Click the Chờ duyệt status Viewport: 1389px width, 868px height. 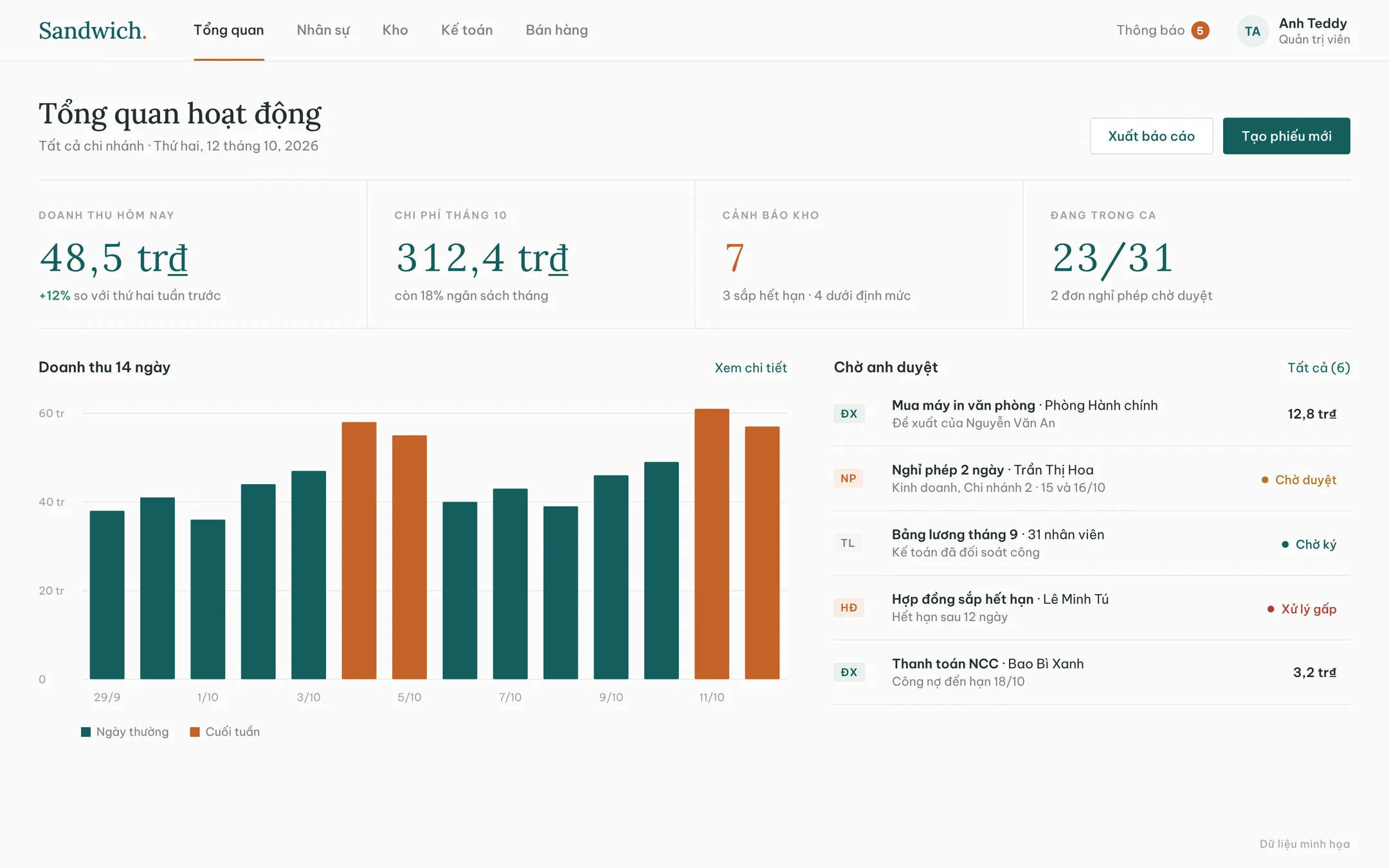click(x=1299, y=480)
